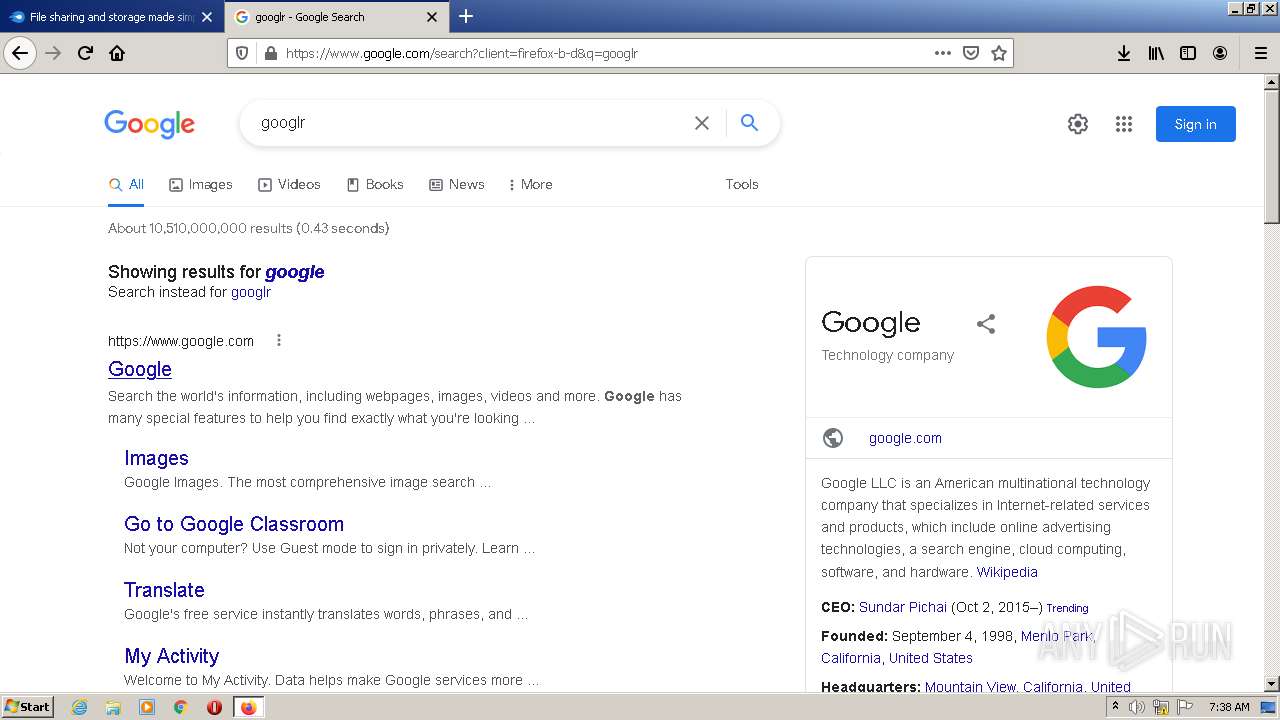1280x720 pixels.
Task: Clear the search box with the X
Action: tap(702, 123)
